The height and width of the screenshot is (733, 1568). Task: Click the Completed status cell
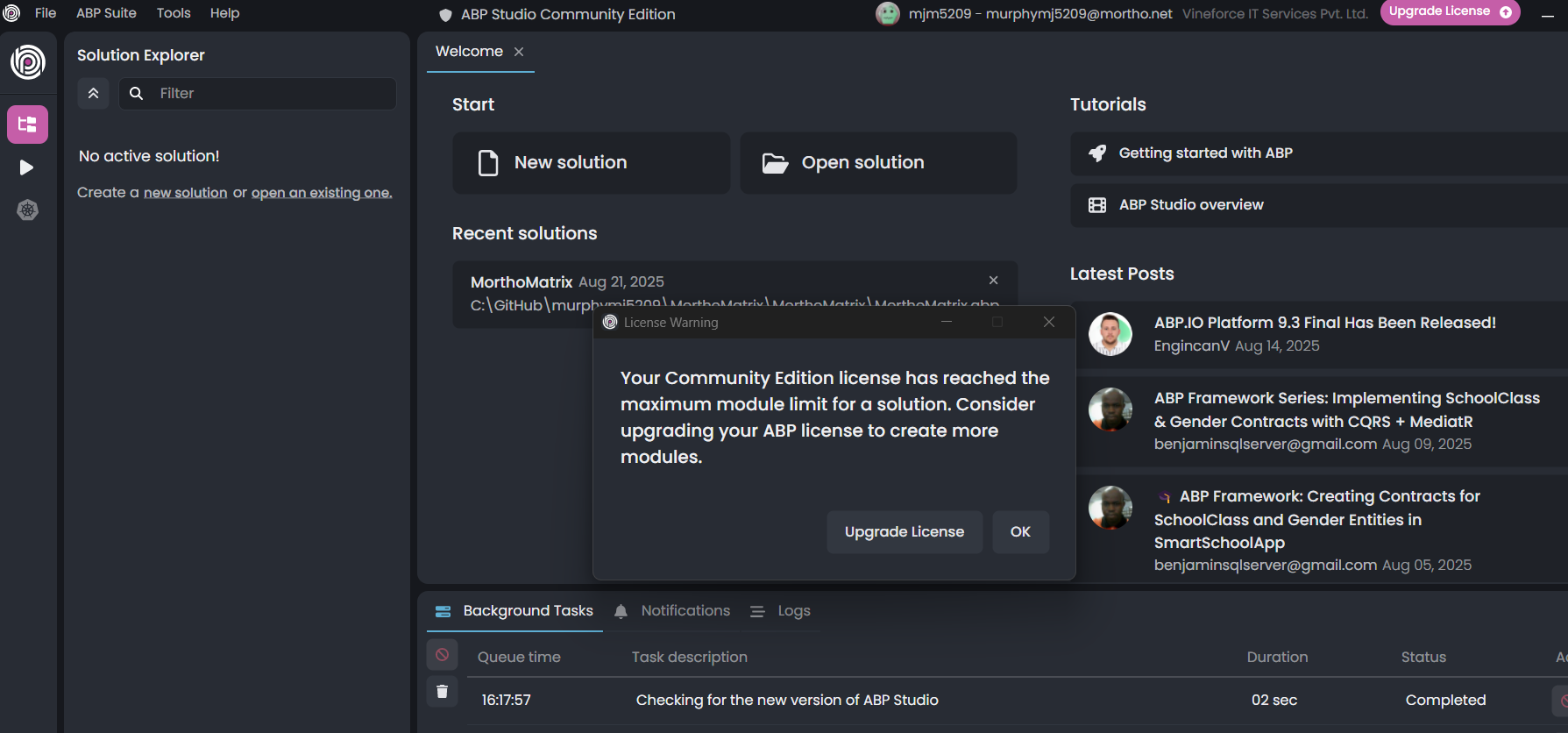point(1445,701)
